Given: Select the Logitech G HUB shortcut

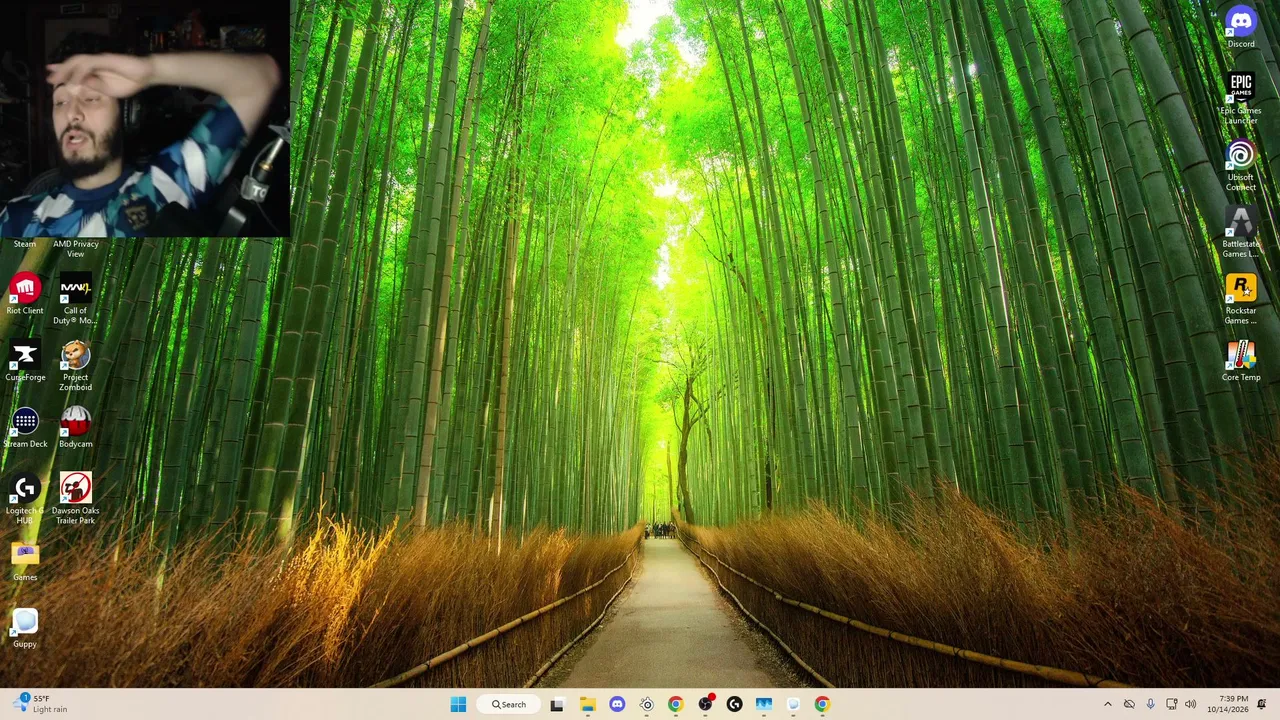Looking at the screenshot, I should [25, 498].
